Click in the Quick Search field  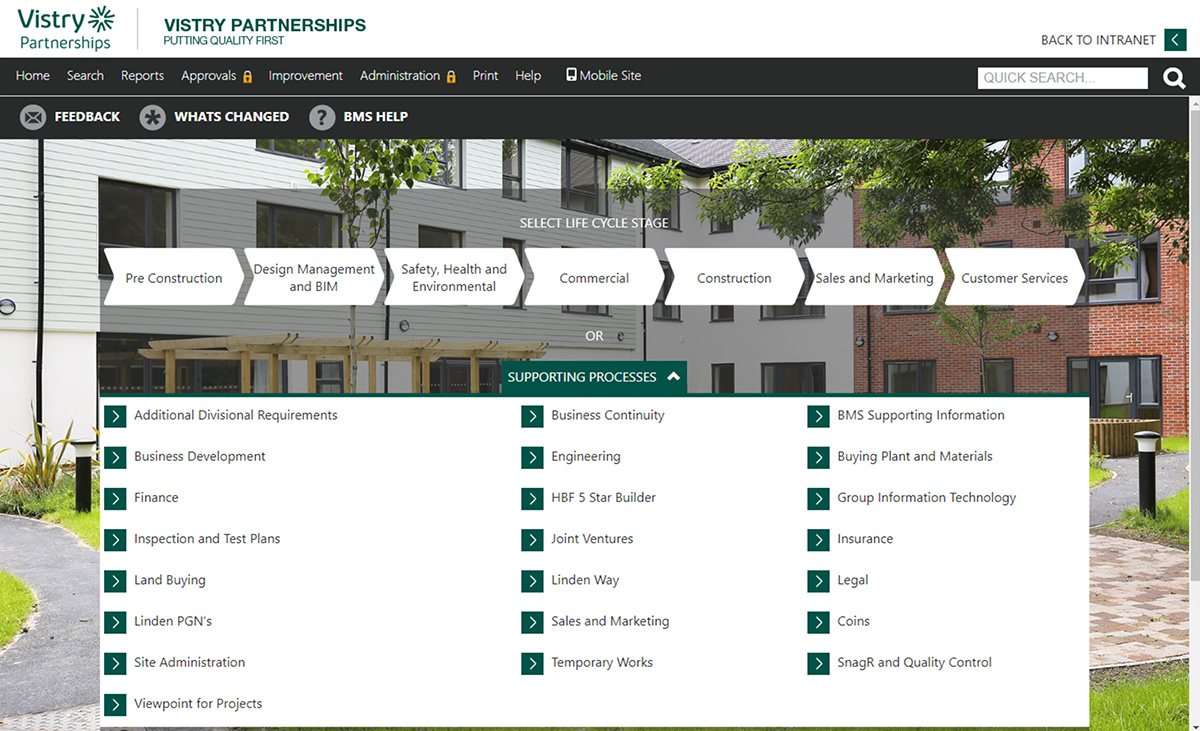pos(1063,78)
